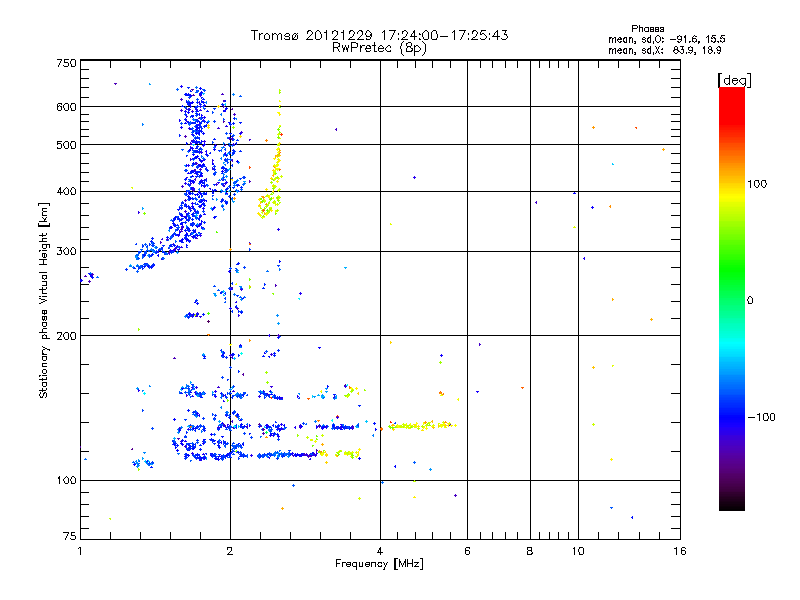Viewport: 800px width, 600px height.
Task: Click the black bottom of the colorbar
Action: click(x=732, y=503)
